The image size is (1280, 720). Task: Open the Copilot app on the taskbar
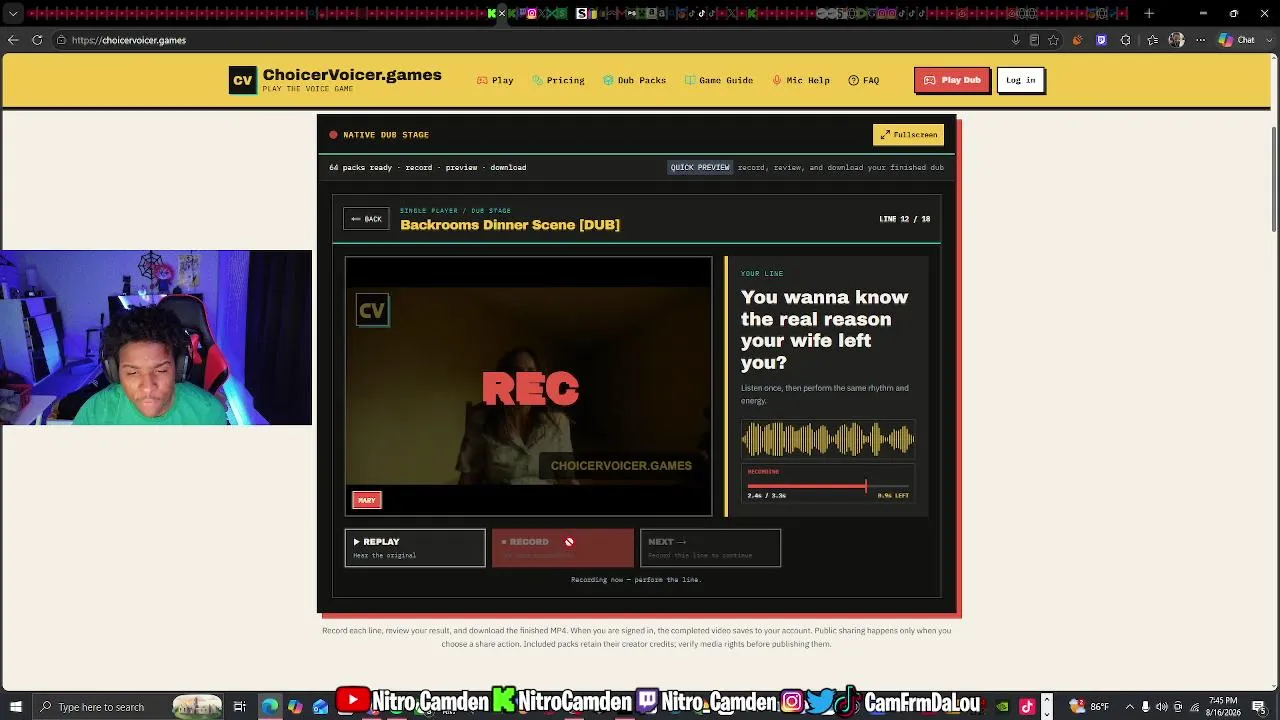(x=295, y=707)
